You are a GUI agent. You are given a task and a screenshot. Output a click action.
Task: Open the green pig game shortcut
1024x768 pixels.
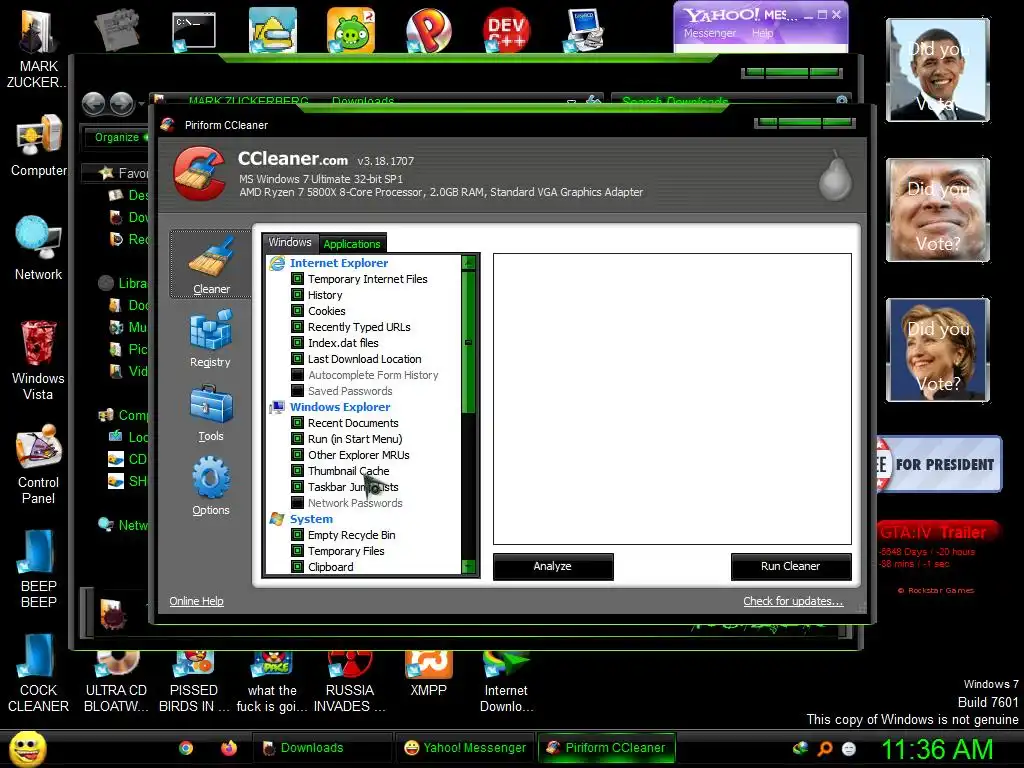click(x=351, y=30)
